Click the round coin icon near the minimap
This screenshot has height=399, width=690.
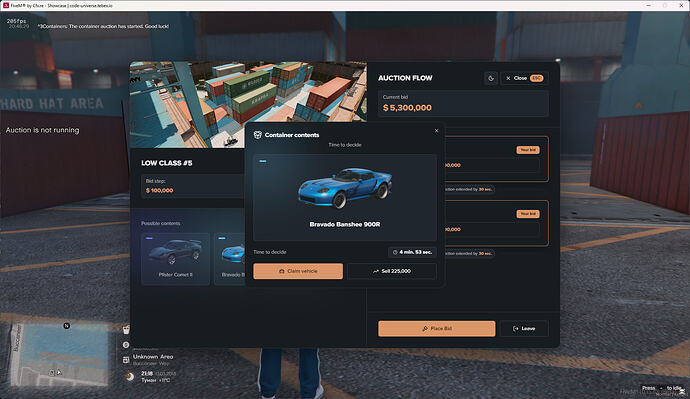(126, 345)
